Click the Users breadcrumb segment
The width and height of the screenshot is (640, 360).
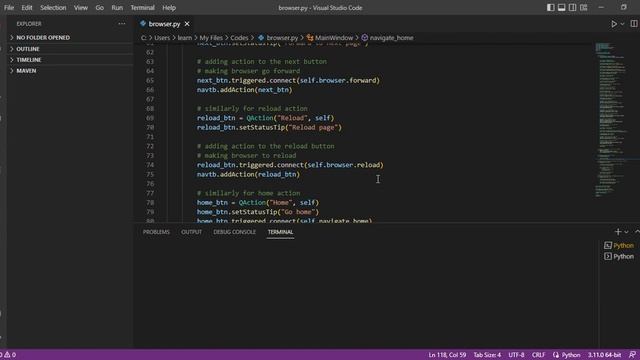pyautogui.click(x=162, y=38)
